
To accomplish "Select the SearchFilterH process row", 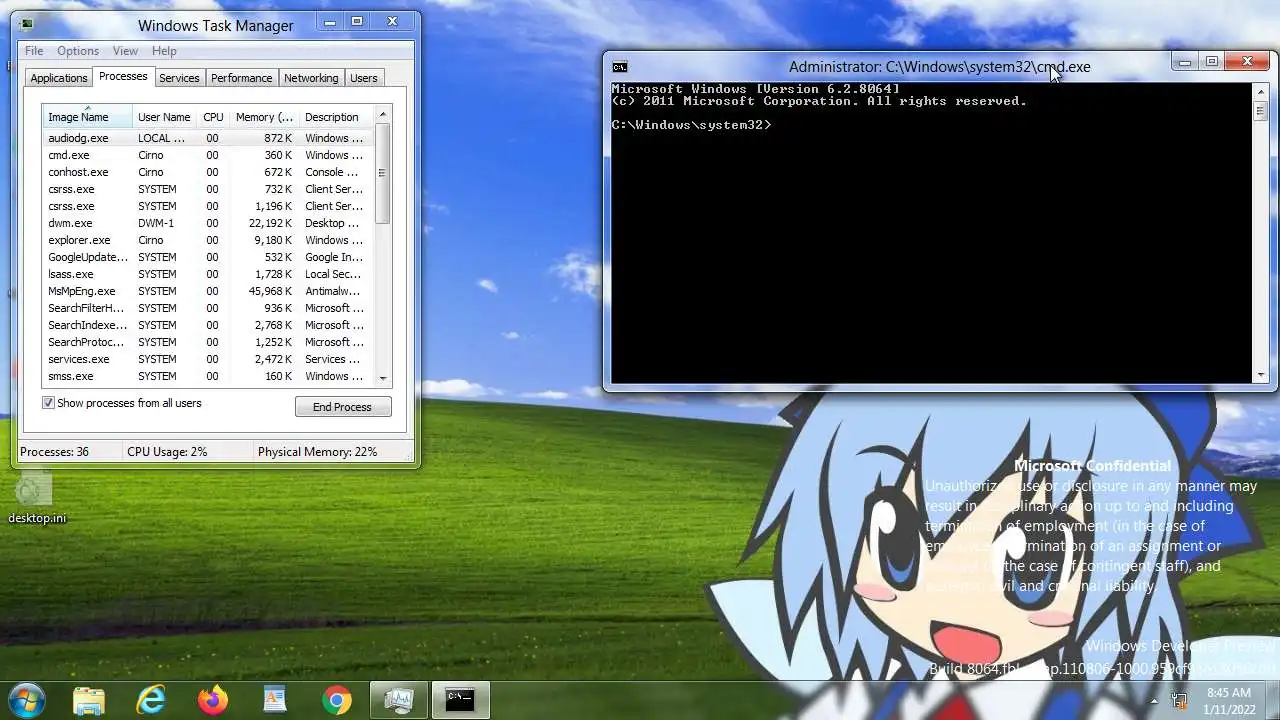I will click(x=208, y=308).
